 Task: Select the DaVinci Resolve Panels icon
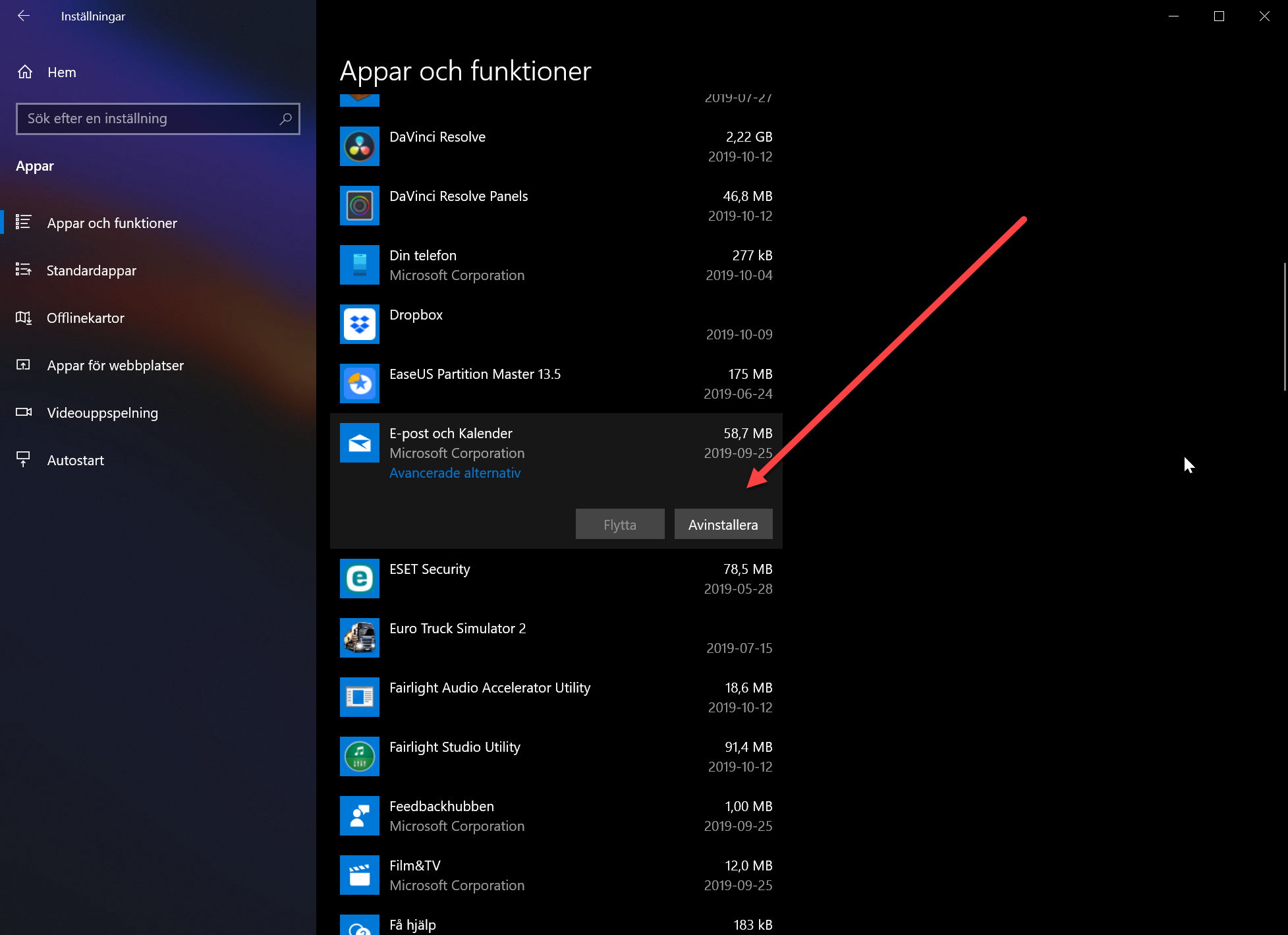pos(360,206)
